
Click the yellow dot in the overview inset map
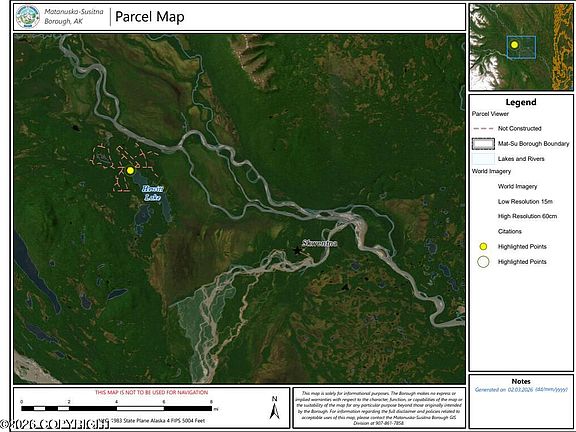click(514, 45)
